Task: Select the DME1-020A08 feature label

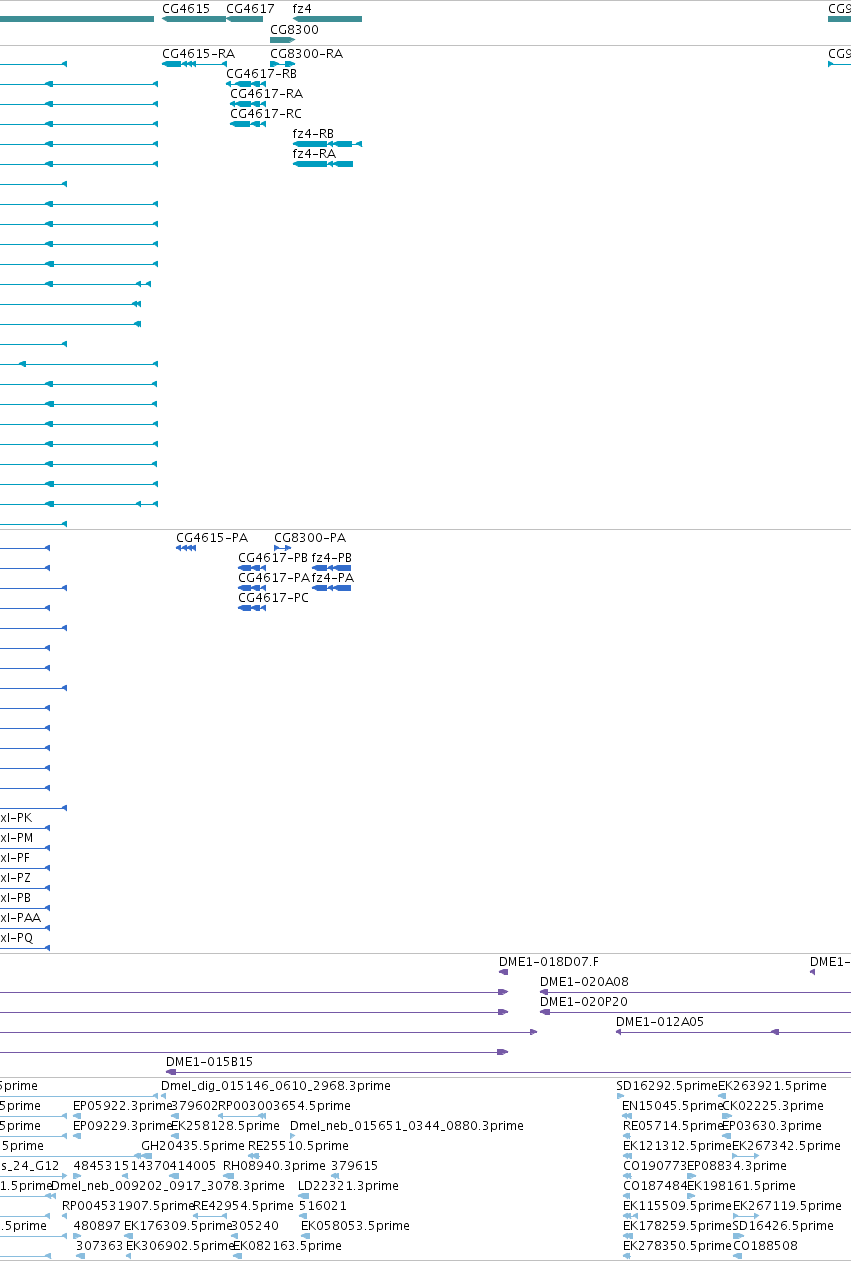Action: [584, 982]
